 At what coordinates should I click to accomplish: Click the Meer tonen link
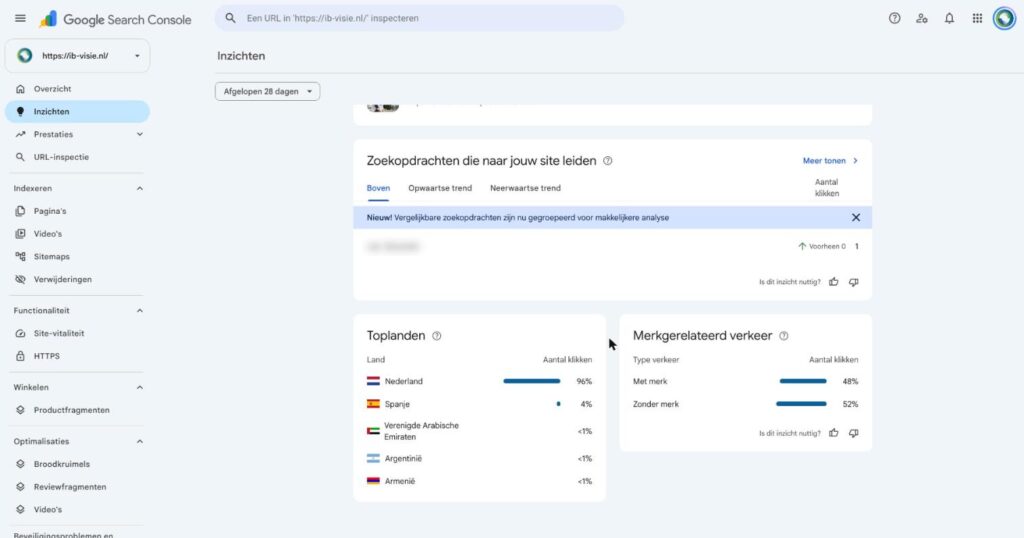[830, 161]
